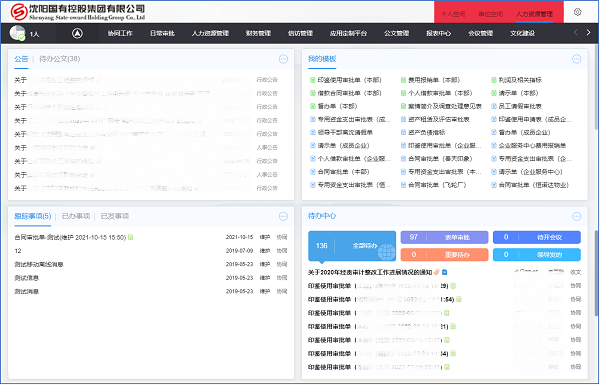The width and height of the screenshot is (600, 385).
Task: Show previous navigation items with left arrow
Action: 576,33
